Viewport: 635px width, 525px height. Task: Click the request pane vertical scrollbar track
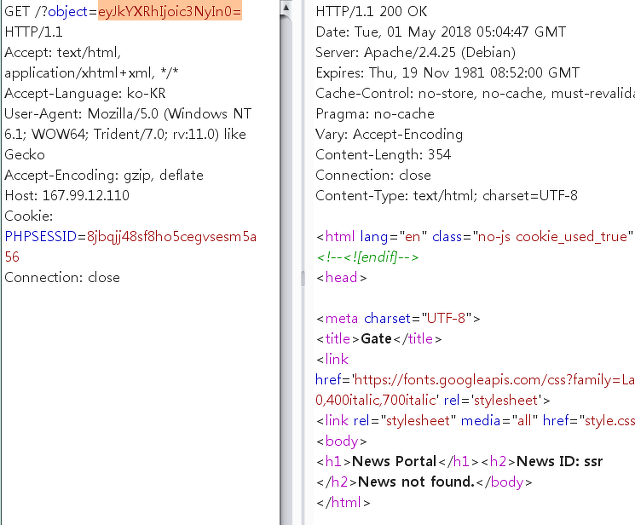coord(286,269)
